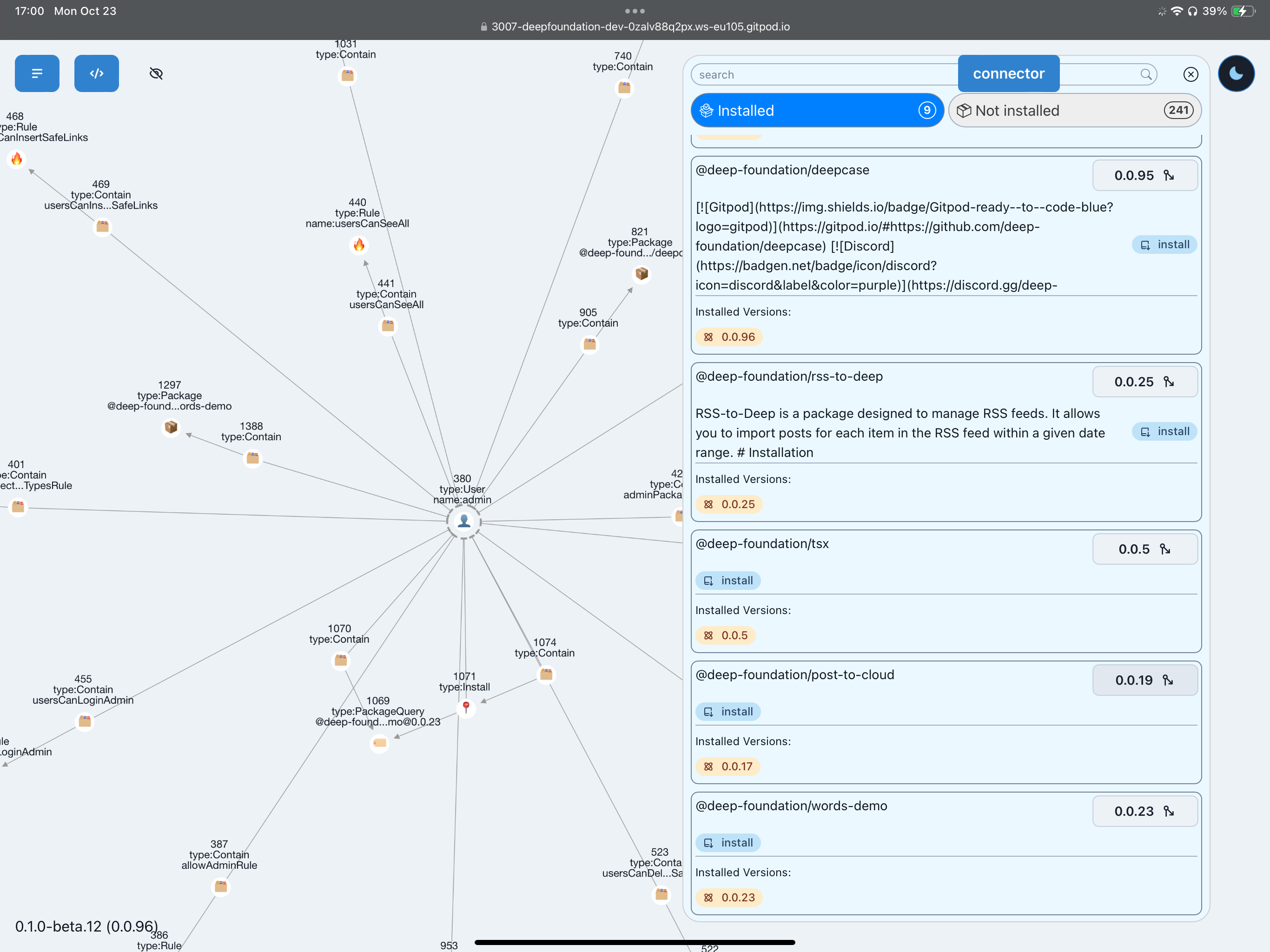1270x952 pixels.
Task: Expand the 0.0.19 version selector for post-to-cloud
Action: coord(1144,681)
